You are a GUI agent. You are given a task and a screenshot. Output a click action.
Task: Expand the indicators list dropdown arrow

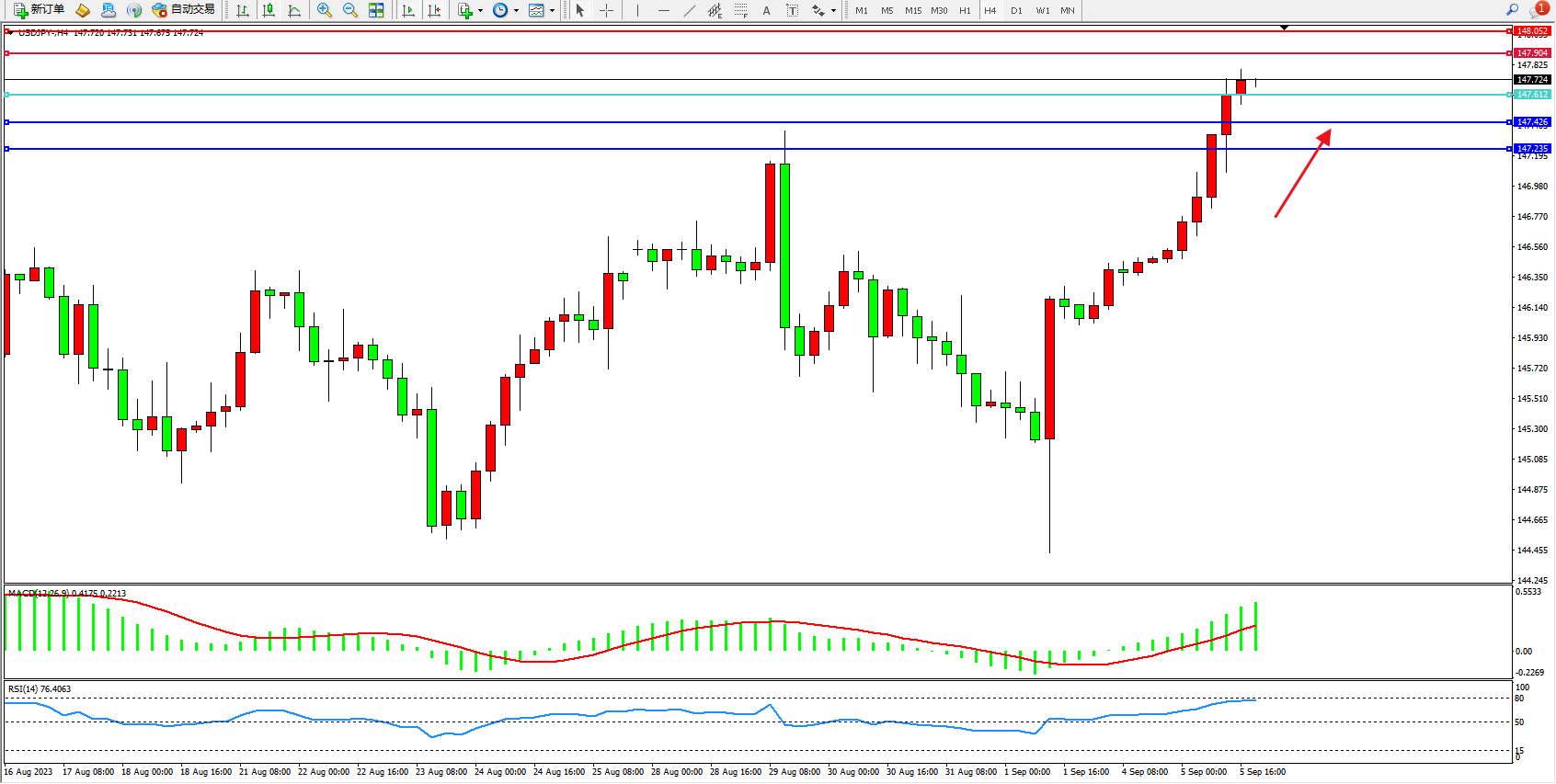point(481,11)
